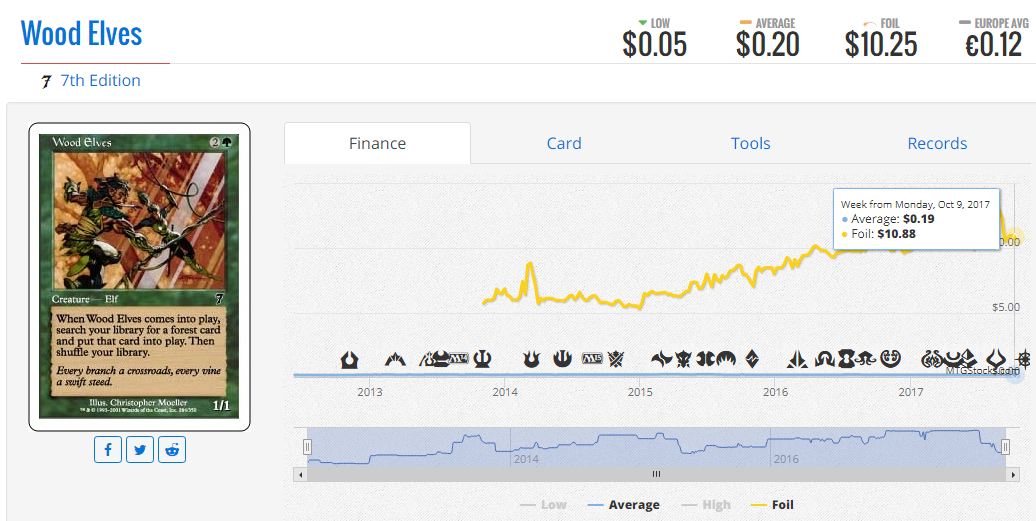Click the $5.00 y-axis label
Viewport: 1036px width, 521px height.
click(x=1006, y=307)
